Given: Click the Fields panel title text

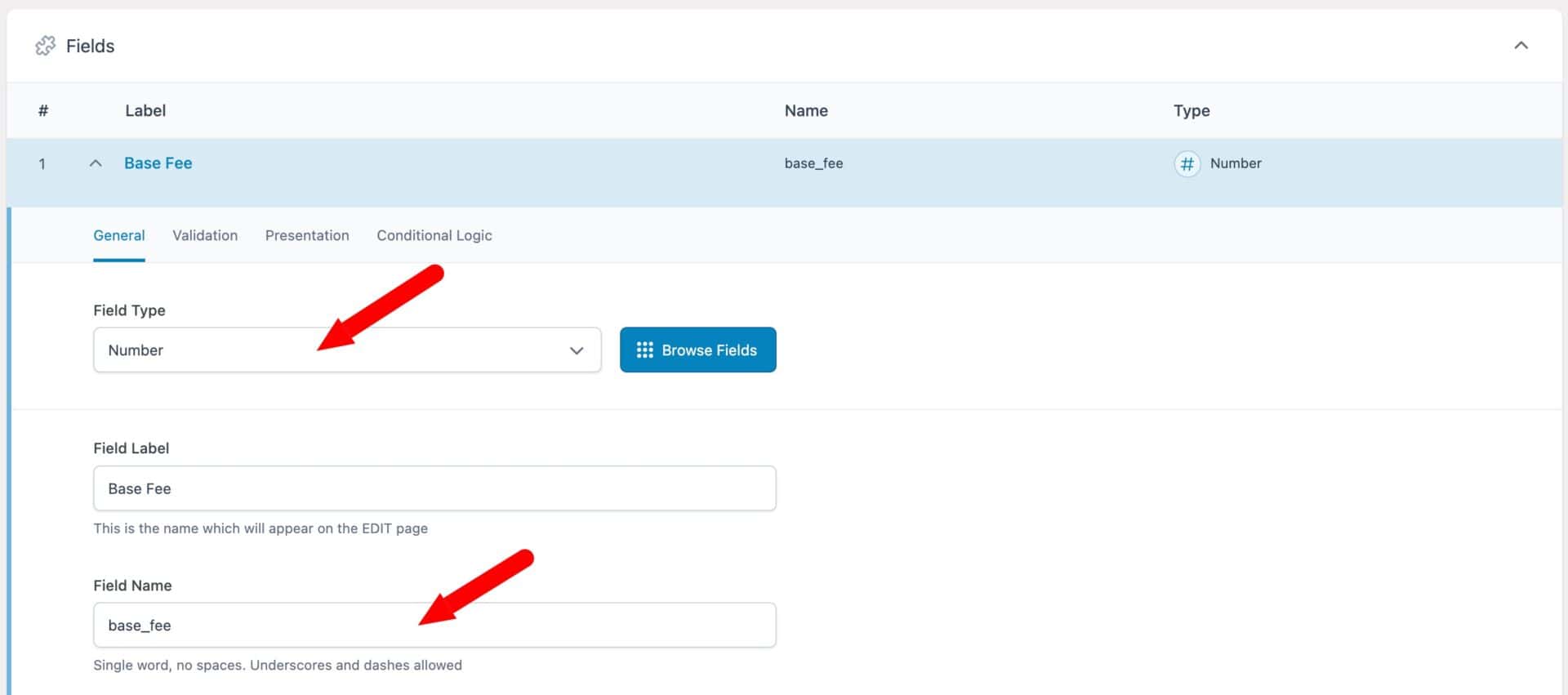Looking at the screenshot, I should pos(90,47).
